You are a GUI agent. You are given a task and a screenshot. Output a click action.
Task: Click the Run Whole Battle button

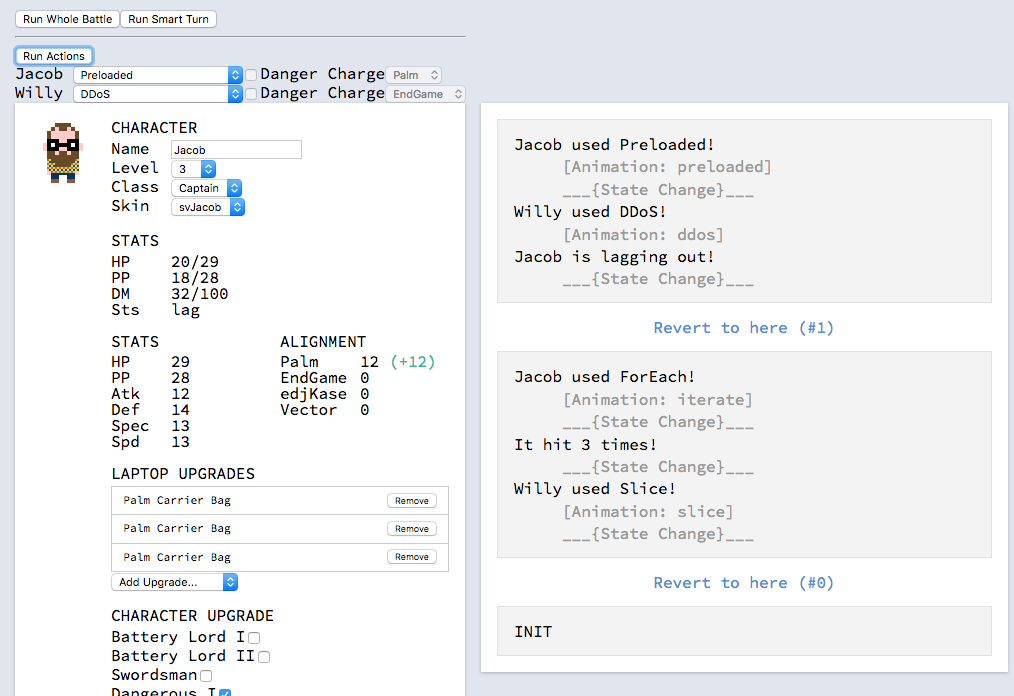[67, 19]
